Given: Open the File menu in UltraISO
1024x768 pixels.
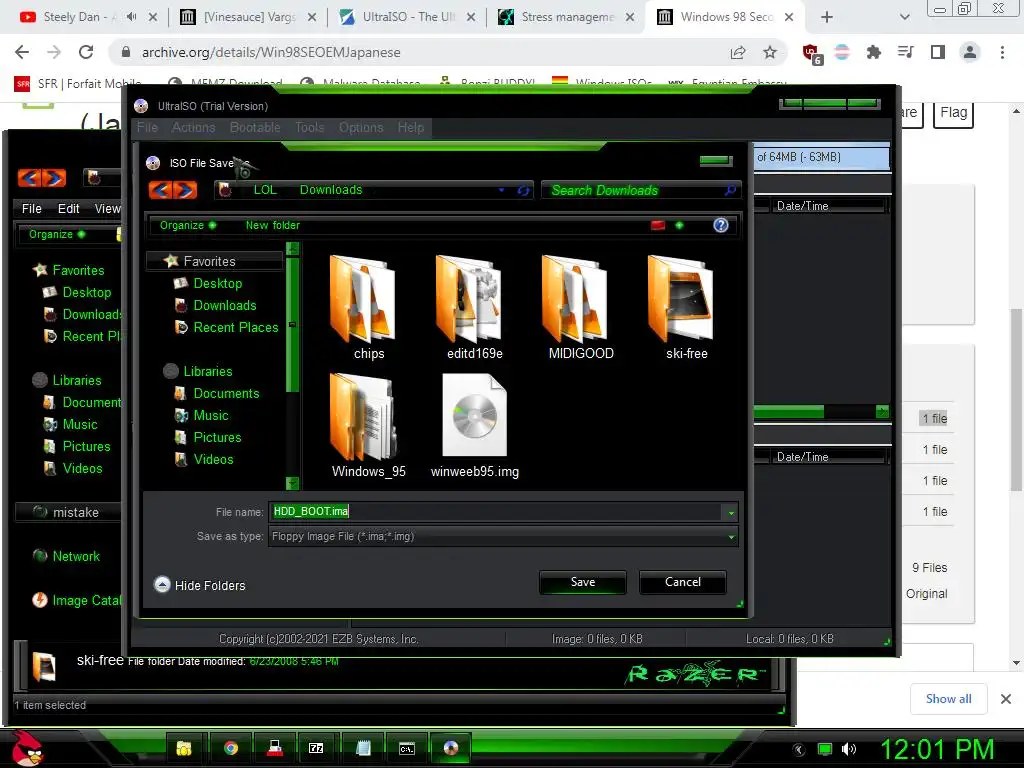Looking at the screenshot, I should [147, 127].
